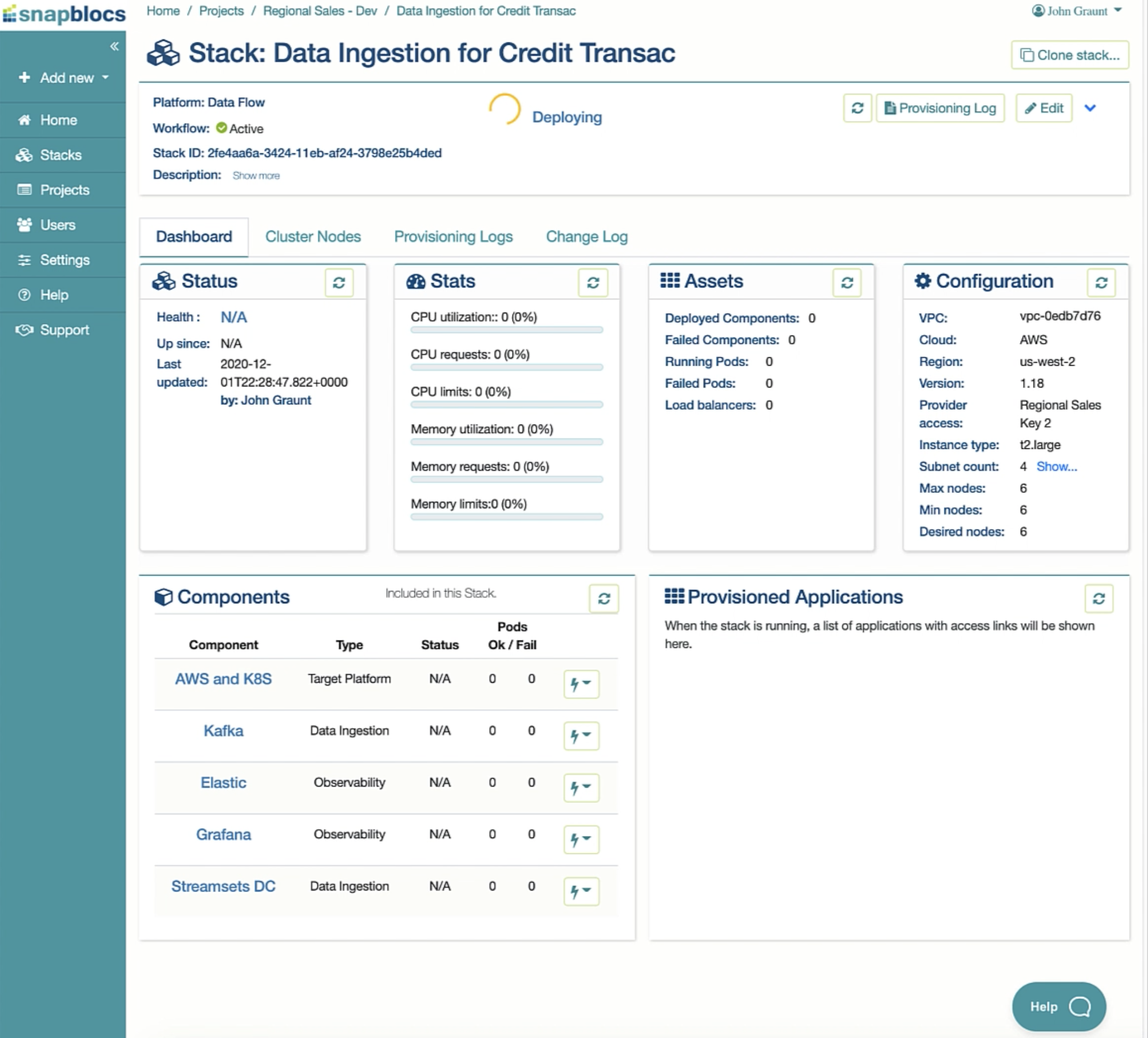
Task: Open Users in the sidebar
Action: pos(62,225)
